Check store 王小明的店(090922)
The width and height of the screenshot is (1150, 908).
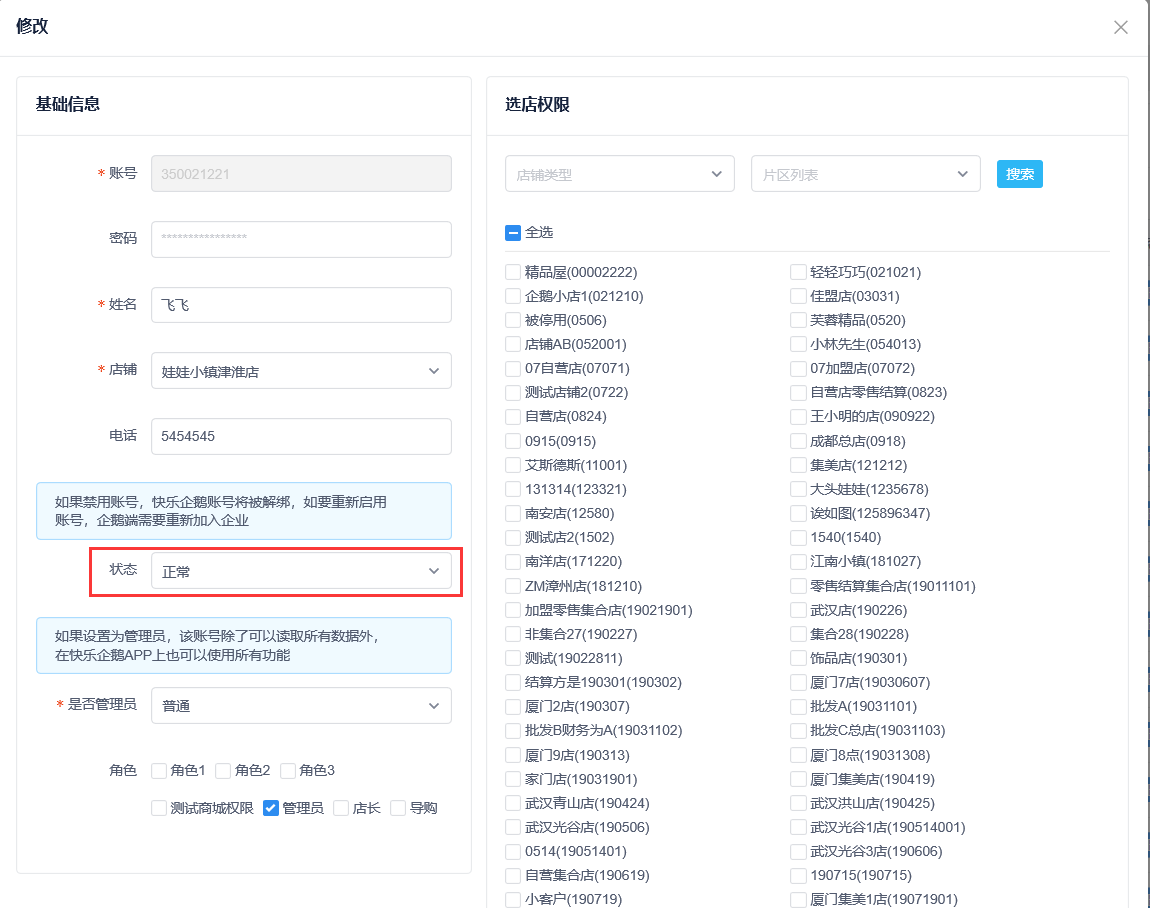(x=798, y=417)
